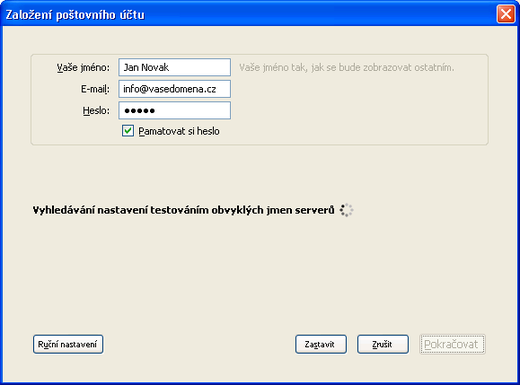Open Ruční nastavení manual configuration
The height and width of the screenshot is (385, 520).
pyautogui.click(x=68, y=344)
